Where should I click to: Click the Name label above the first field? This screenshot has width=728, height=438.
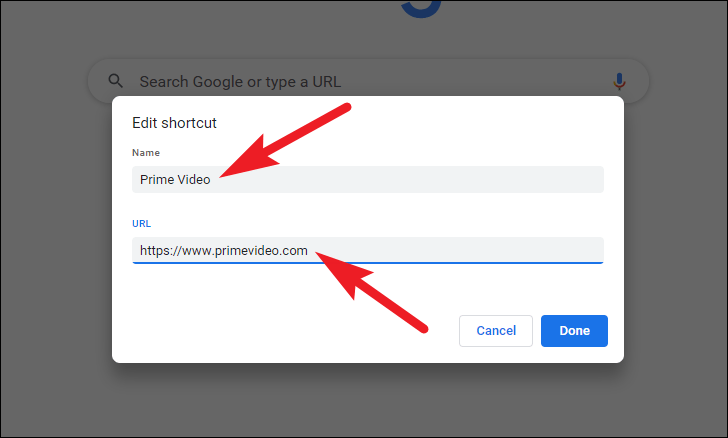146,152
